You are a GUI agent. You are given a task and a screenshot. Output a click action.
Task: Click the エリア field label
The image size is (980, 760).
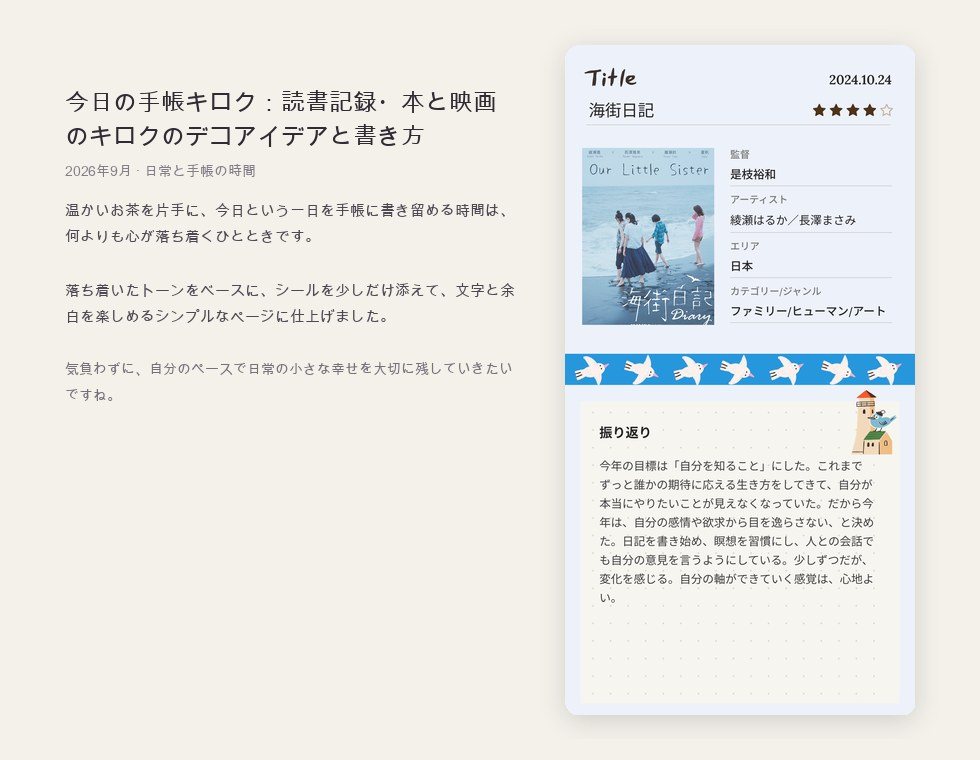tap(744, 246)
